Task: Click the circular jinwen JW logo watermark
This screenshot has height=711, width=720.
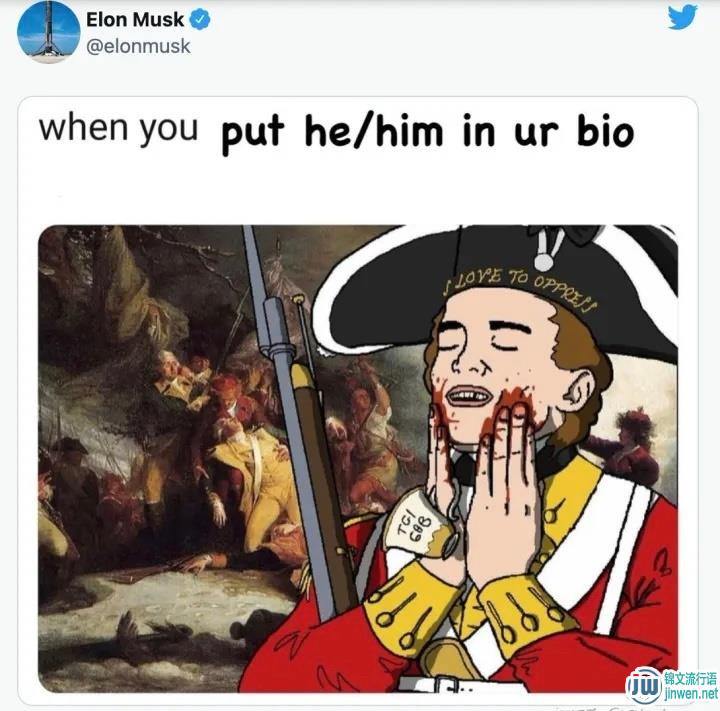Action: tap(645, 687)
